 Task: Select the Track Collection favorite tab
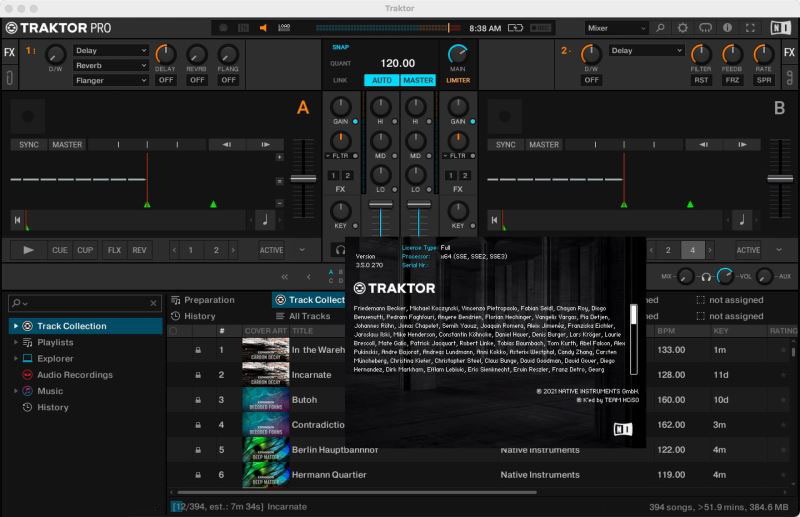tap(310, 300)
